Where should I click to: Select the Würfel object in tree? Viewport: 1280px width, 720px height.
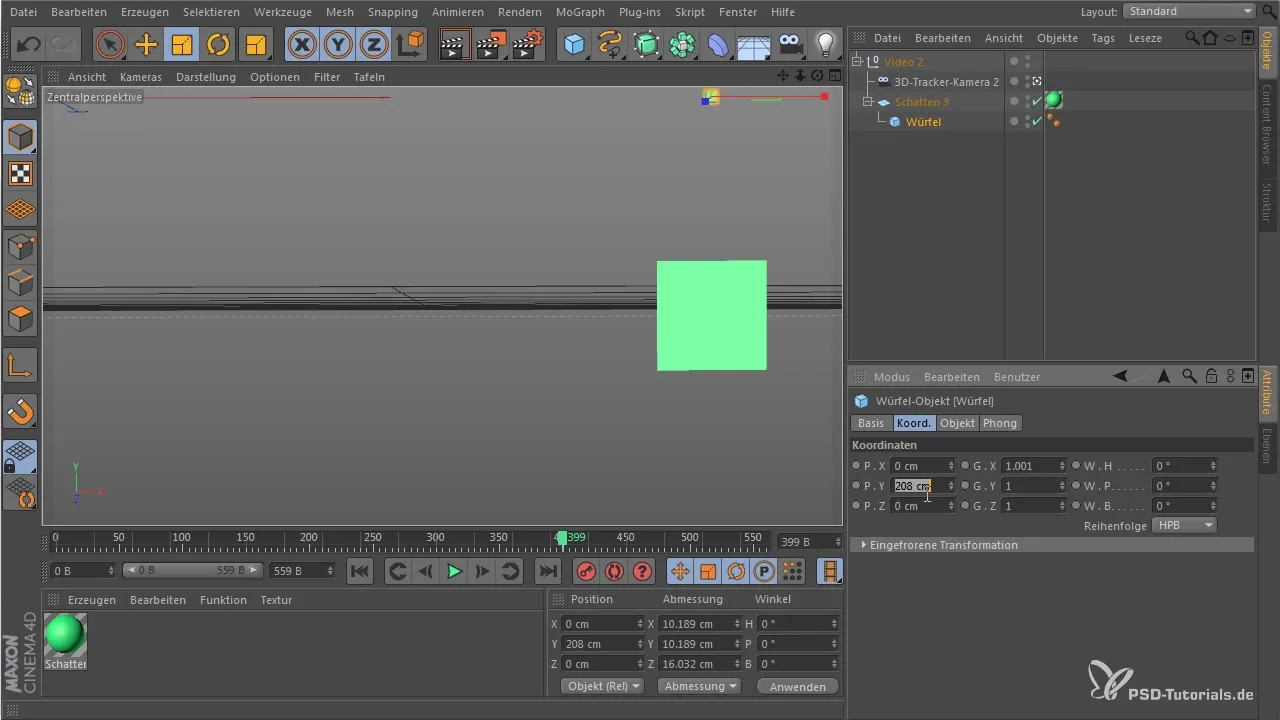pyautogui.click(x=922, y=122)
